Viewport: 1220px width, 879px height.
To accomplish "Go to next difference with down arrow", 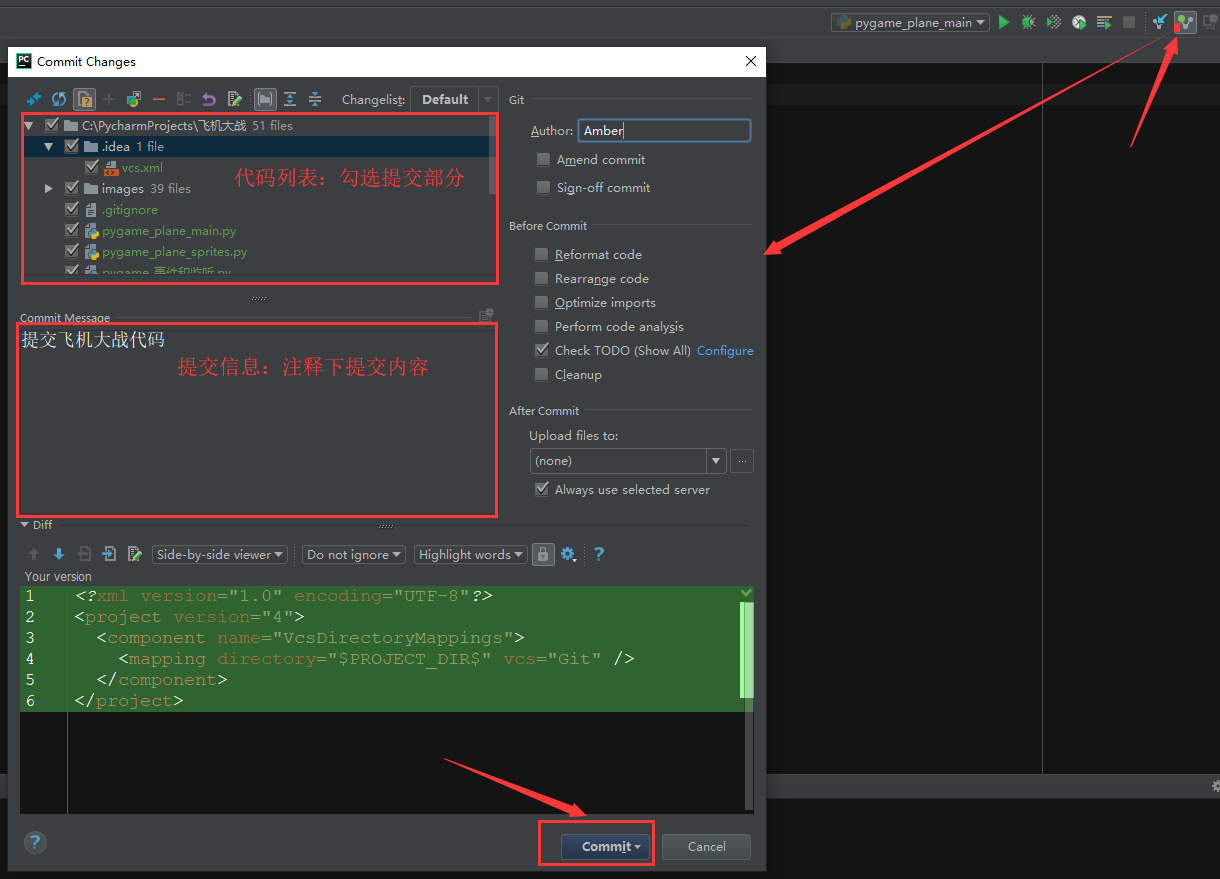I will click(59, 554).
